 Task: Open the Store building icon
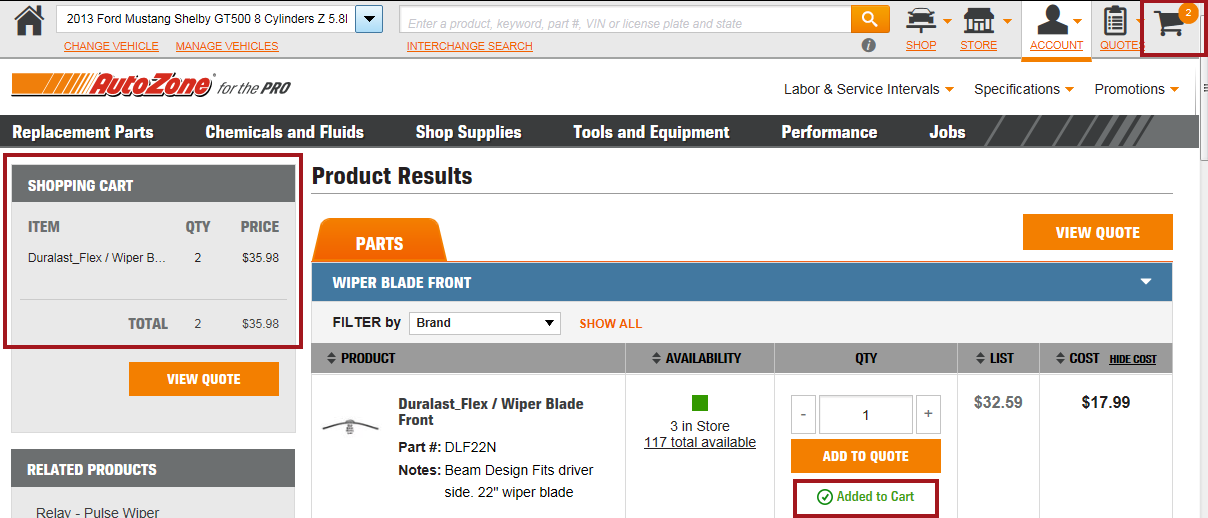[x=979, y=20]
